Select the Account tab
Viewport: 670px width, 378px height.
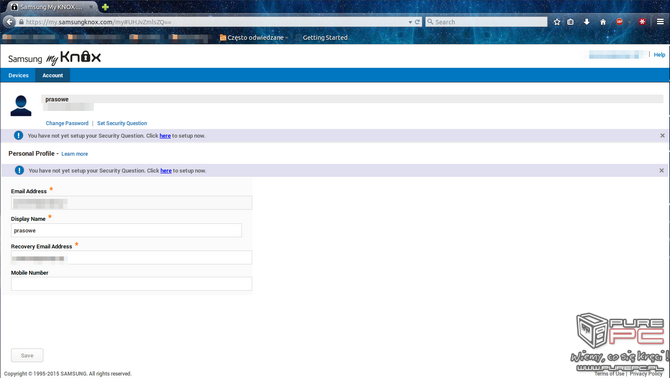pos(53,75)
